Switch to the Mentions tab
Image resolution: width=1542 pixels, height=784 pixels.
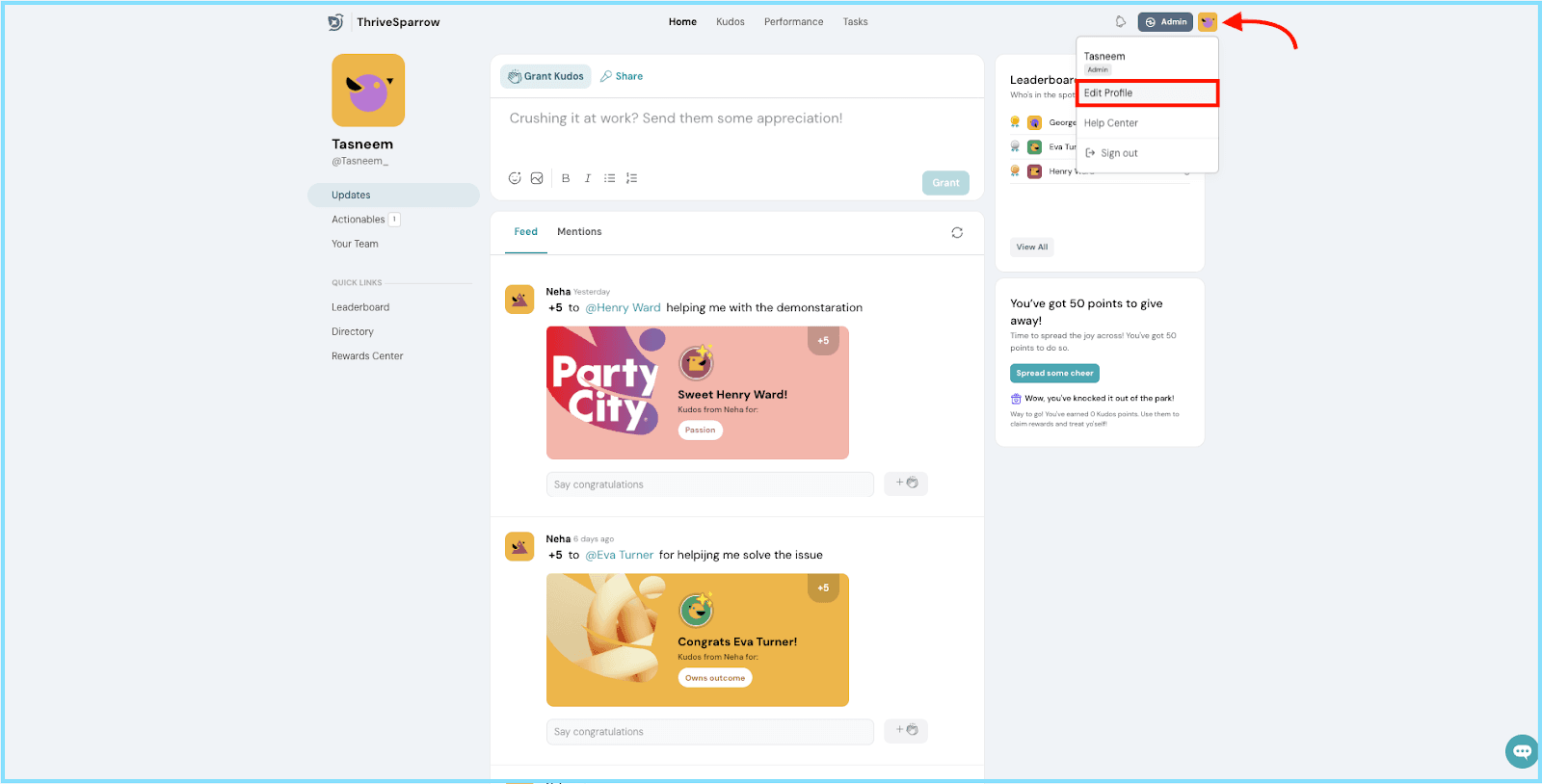(579, 232)
